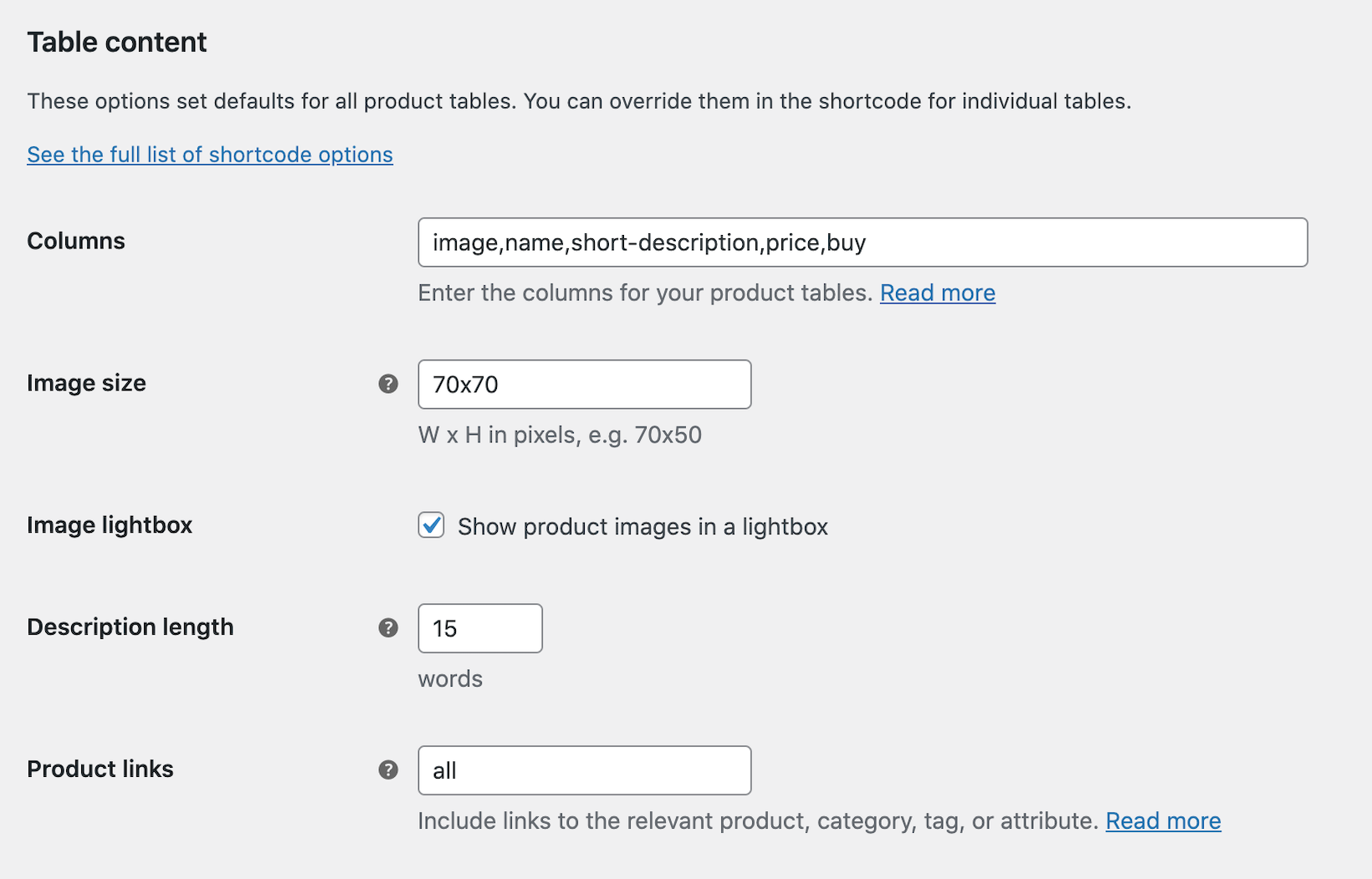Click the Product links field showing "all"

tap(583, 769)
